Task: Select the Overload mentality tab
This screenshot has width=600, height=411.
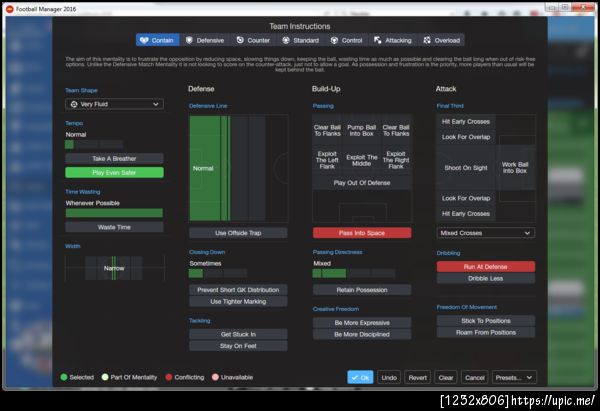Action: click(x=442, y=40)
